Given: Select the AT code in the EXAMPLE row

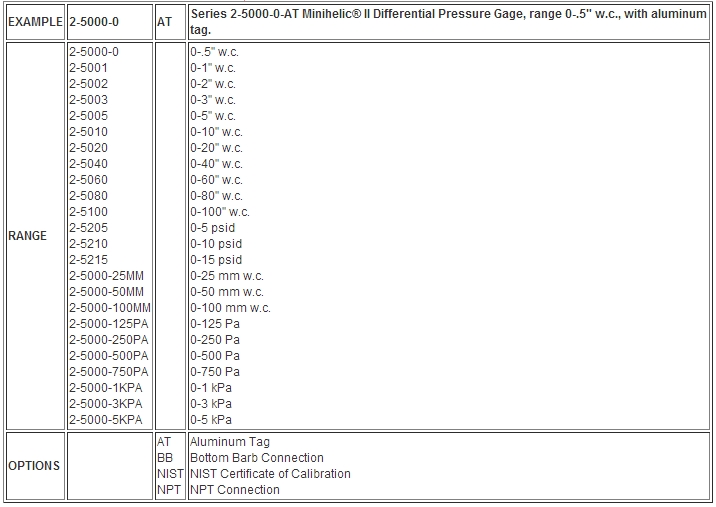Looking at the screenshot, I should click(164, 22).
